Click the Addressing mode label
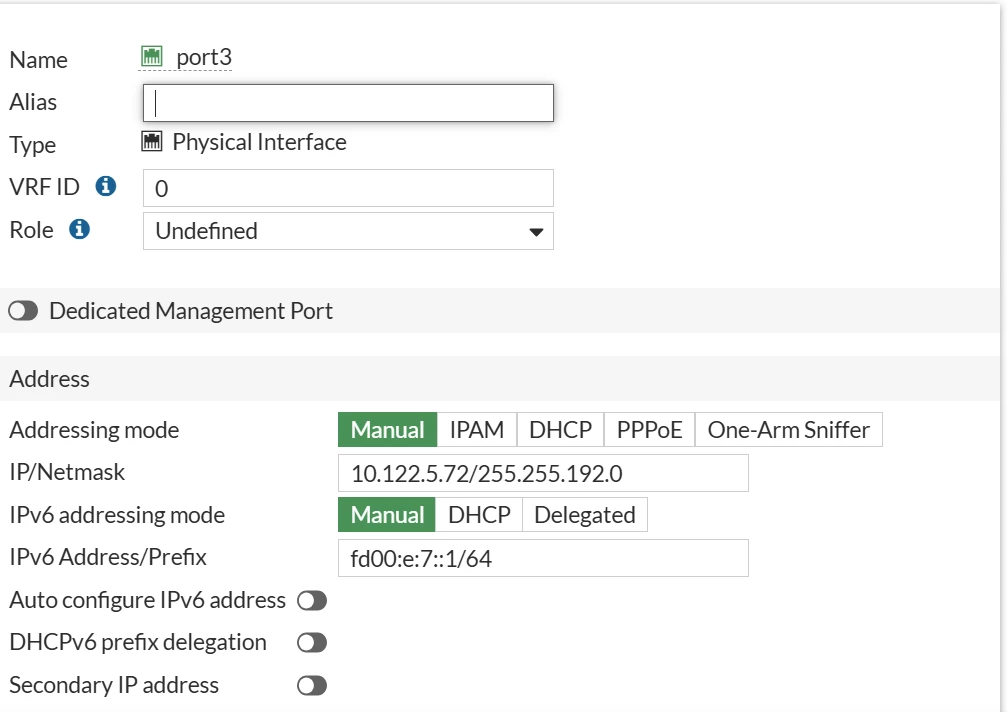 (x=94, y=430)
